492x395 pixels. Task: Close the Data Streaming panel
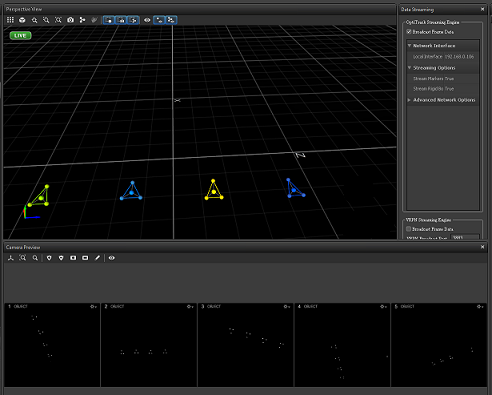pos(482,9)
